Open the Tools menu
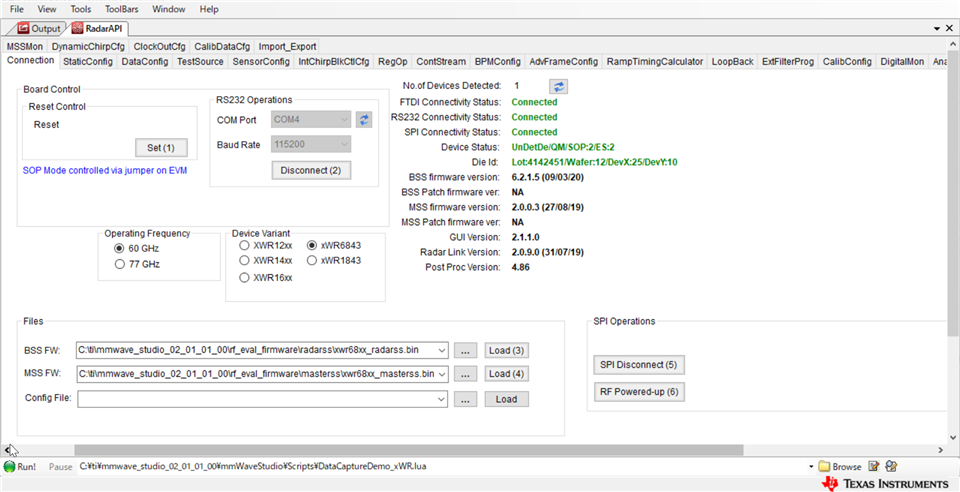The image size is (960, 492). [81, 9]
